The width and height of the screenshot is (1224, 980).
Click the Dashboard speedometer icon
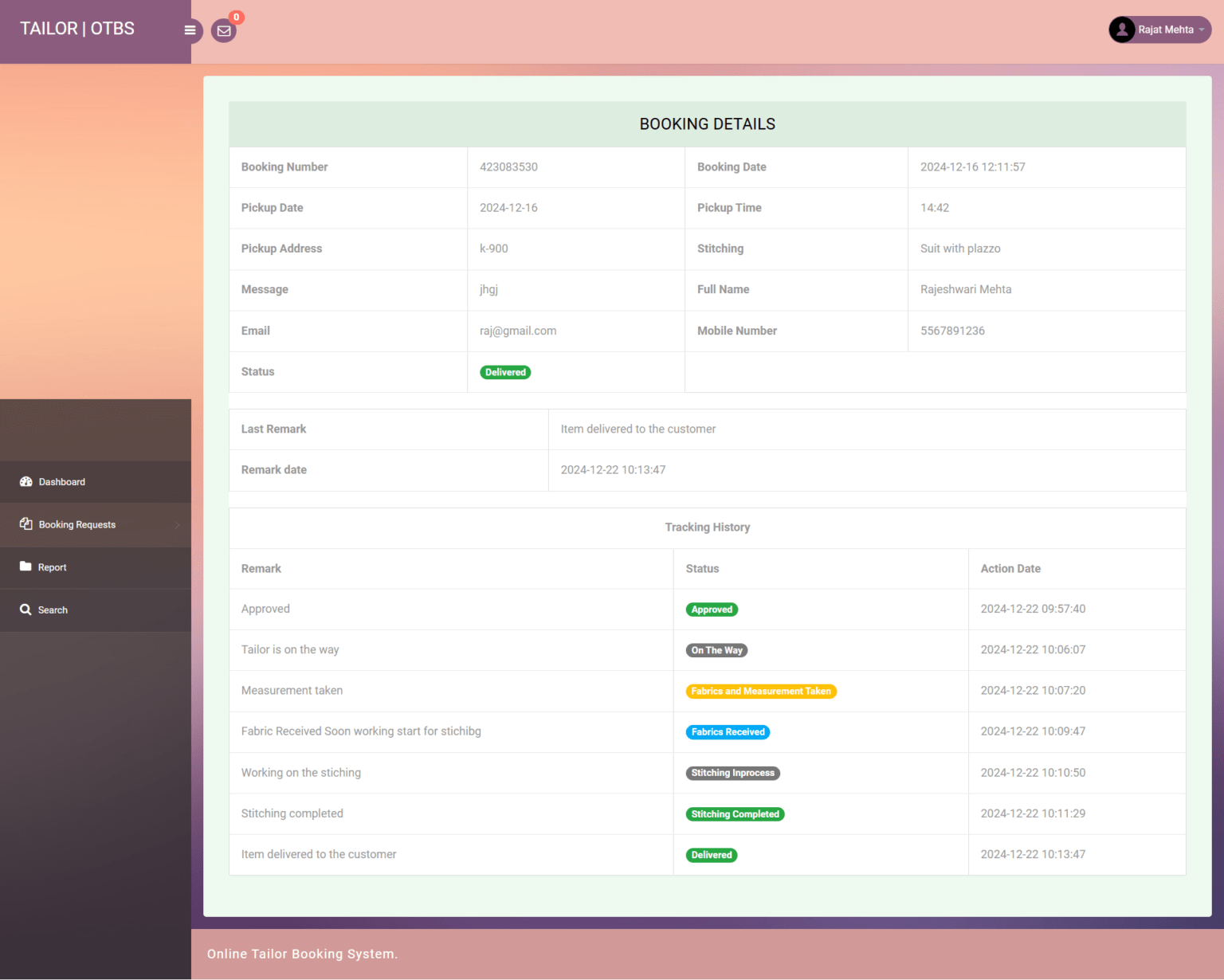(x=25, y=481)
